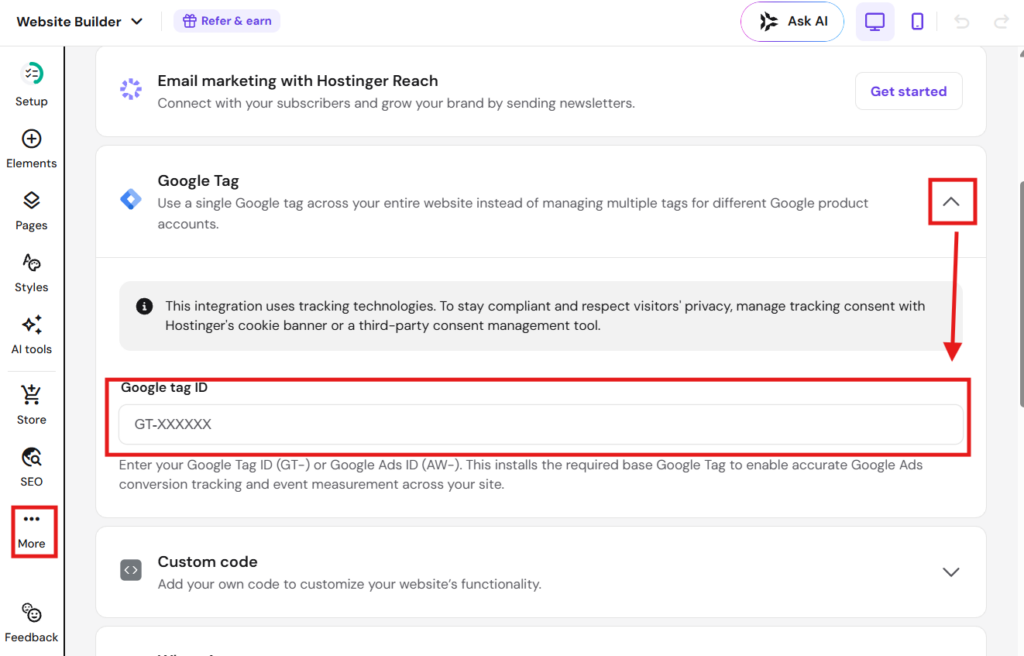
Task: Open the Store section
Action: (x=31, y=405)
